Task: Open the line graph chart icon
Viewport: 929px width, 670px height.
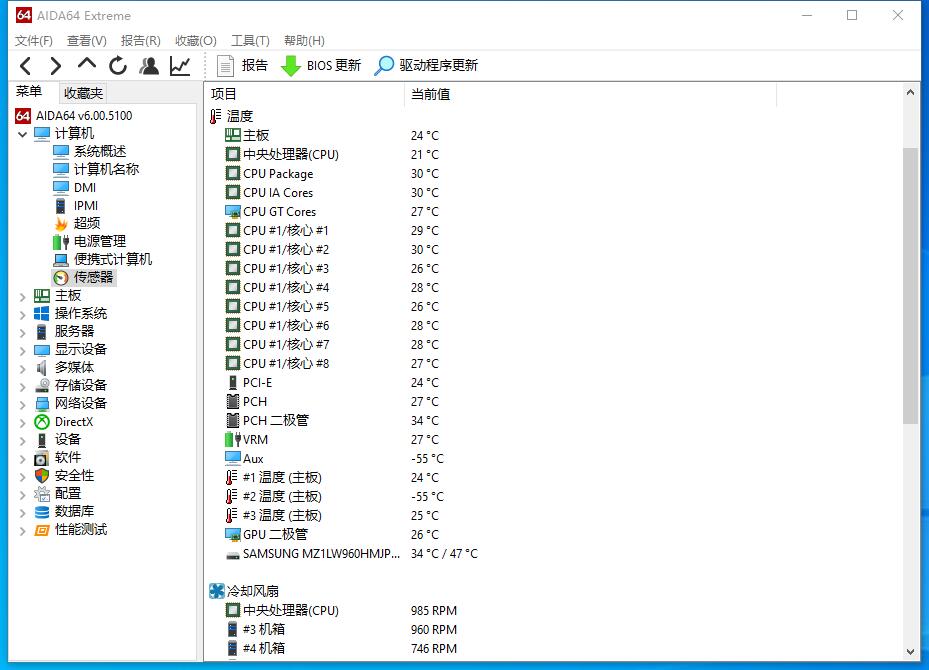Action: pyautogui.click(x=180, y=66)
